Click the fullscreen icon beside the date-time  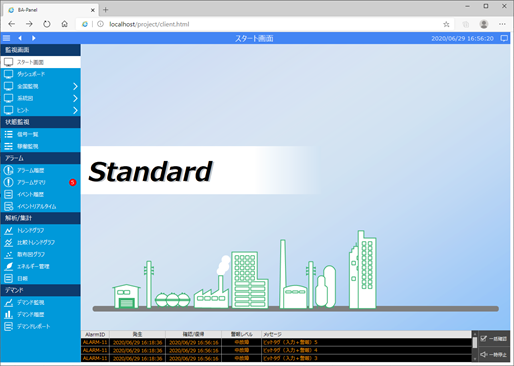tap(504, 38)
